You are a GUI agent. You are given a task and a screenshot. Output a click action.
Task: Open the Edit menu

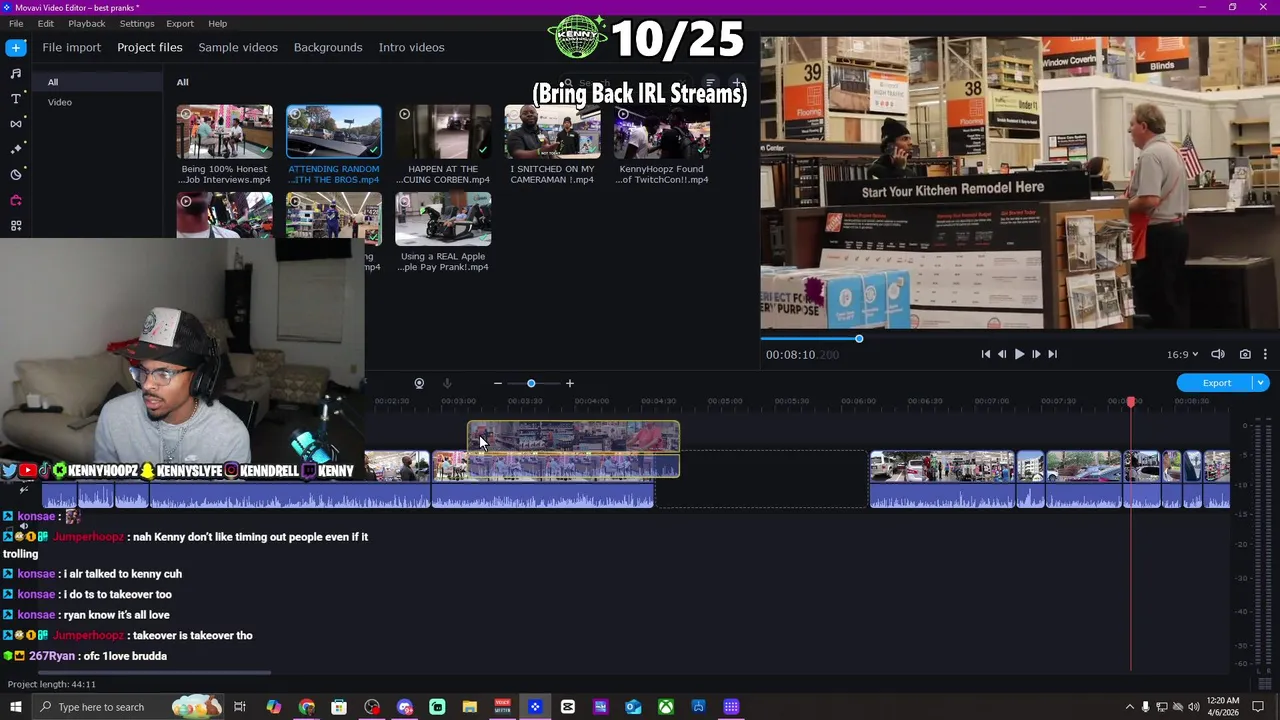(x=46, y=23)
